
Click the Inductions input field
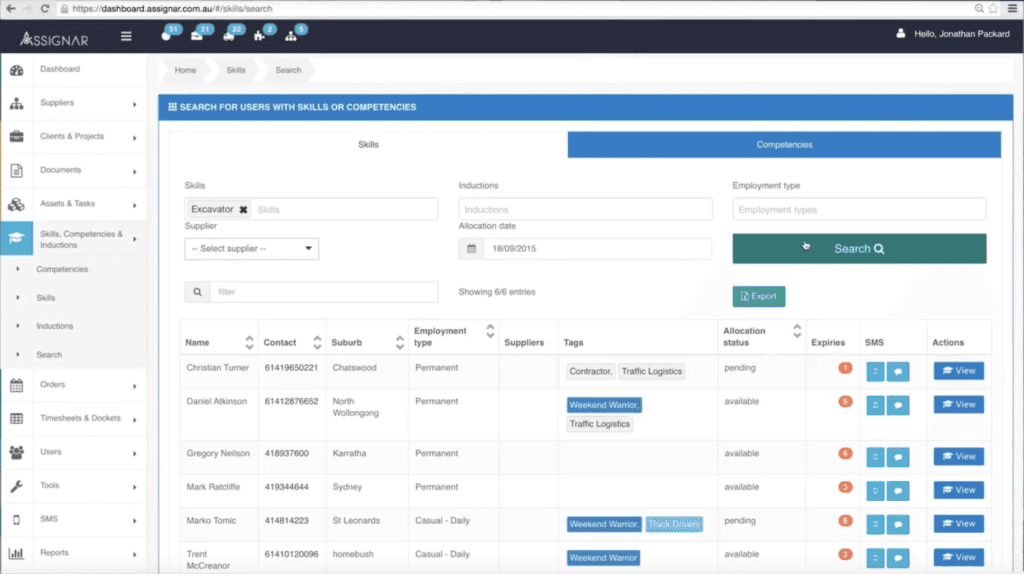[585, 210]
